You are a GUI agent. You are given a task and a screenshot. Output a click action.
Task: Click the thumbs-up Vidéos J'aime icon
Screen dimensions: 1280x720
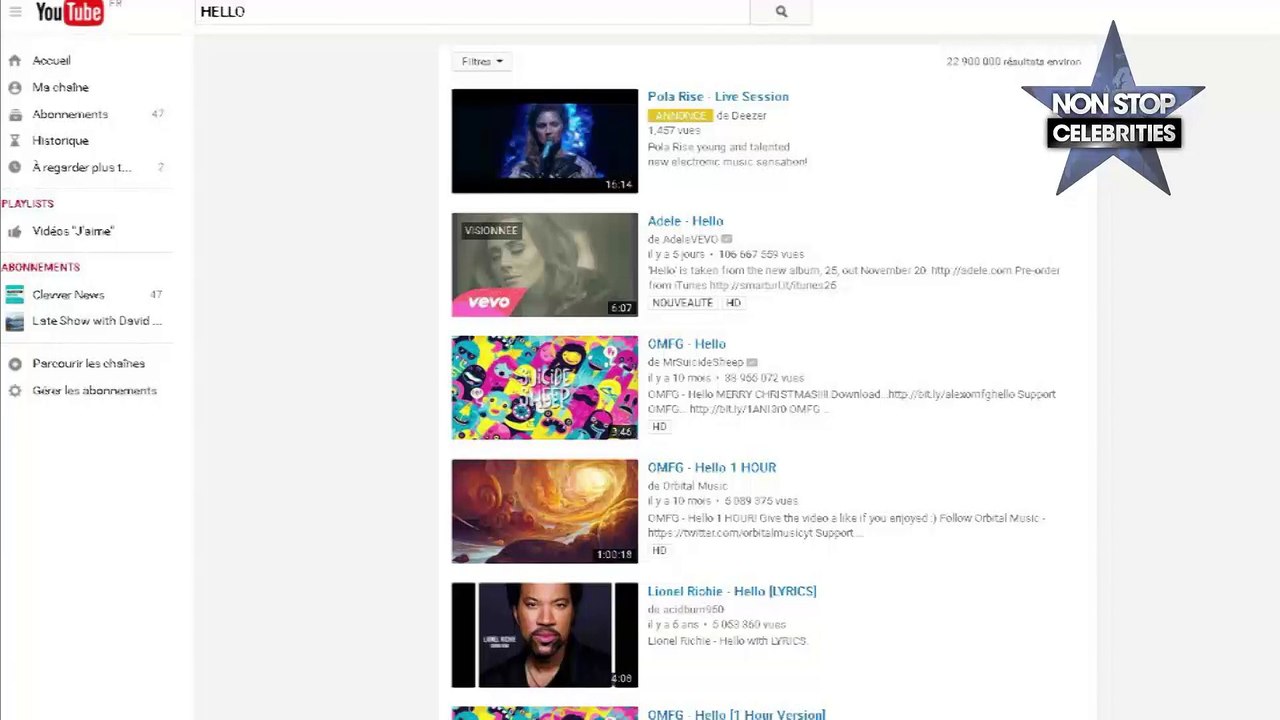point(15,231)
